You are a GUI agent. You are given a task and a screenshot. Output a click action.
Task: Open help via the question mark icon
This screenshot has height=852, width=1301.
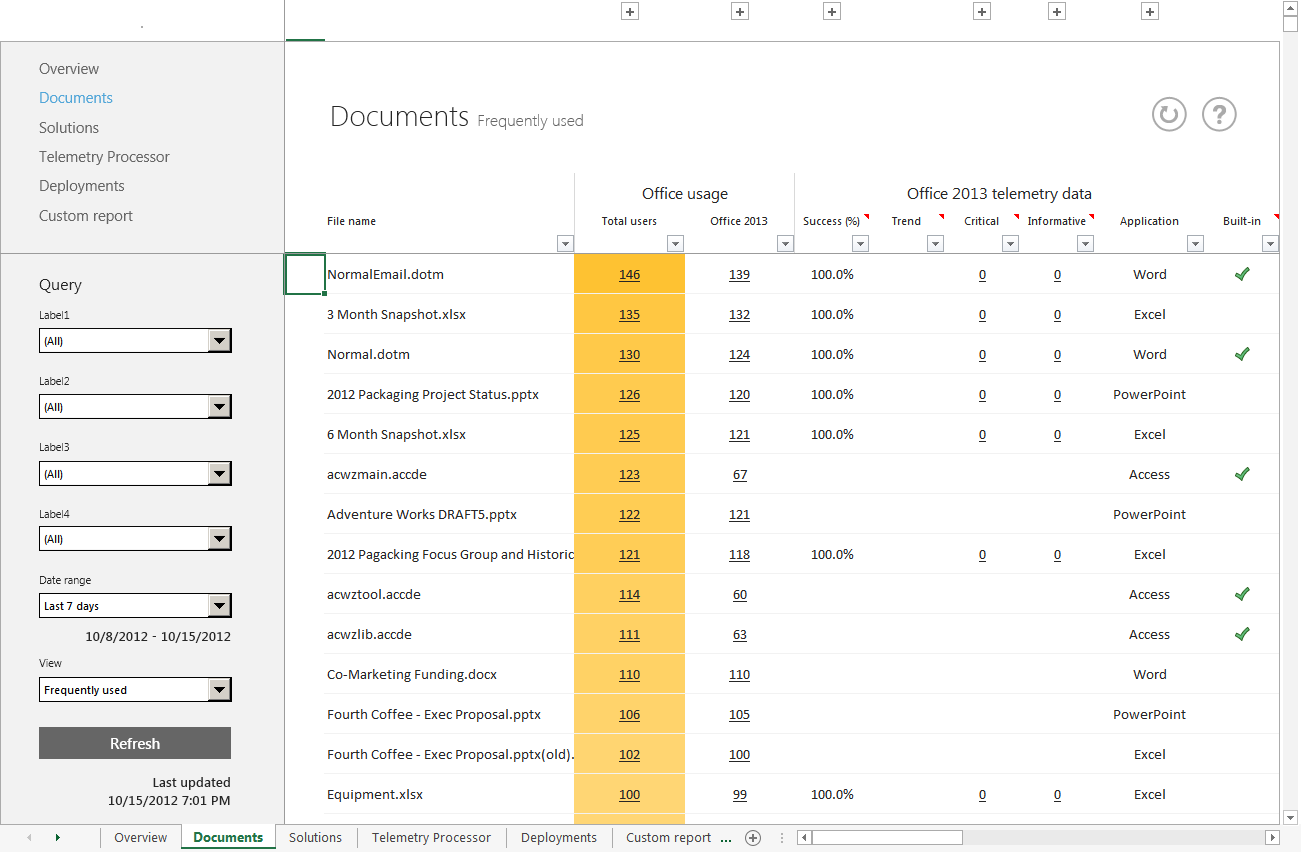[x=1219, y=114]
